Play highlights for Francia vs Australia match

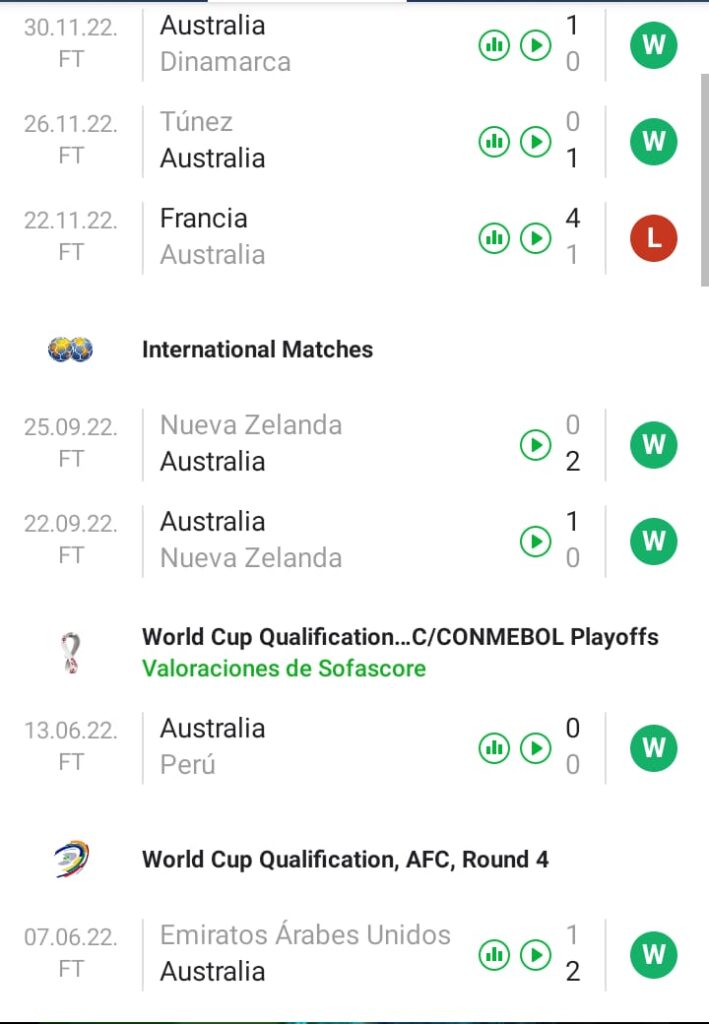click(536, 238)
